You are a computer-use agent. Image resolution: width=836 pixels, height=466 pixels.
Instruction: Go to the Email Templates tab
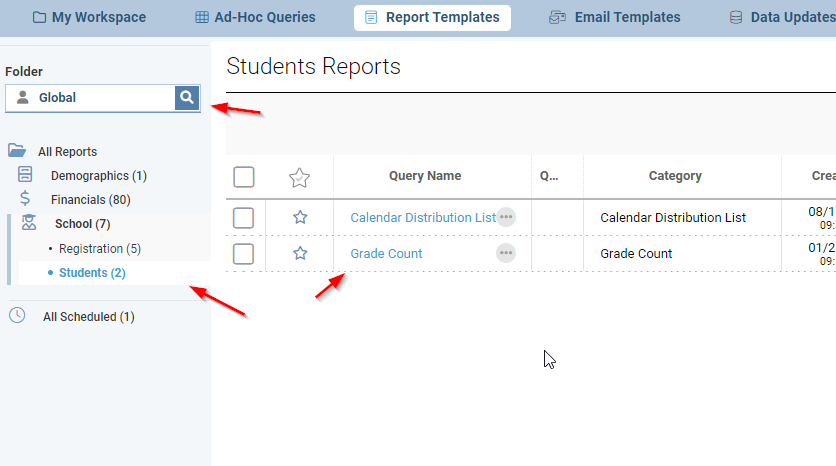[x=615, y=18]
